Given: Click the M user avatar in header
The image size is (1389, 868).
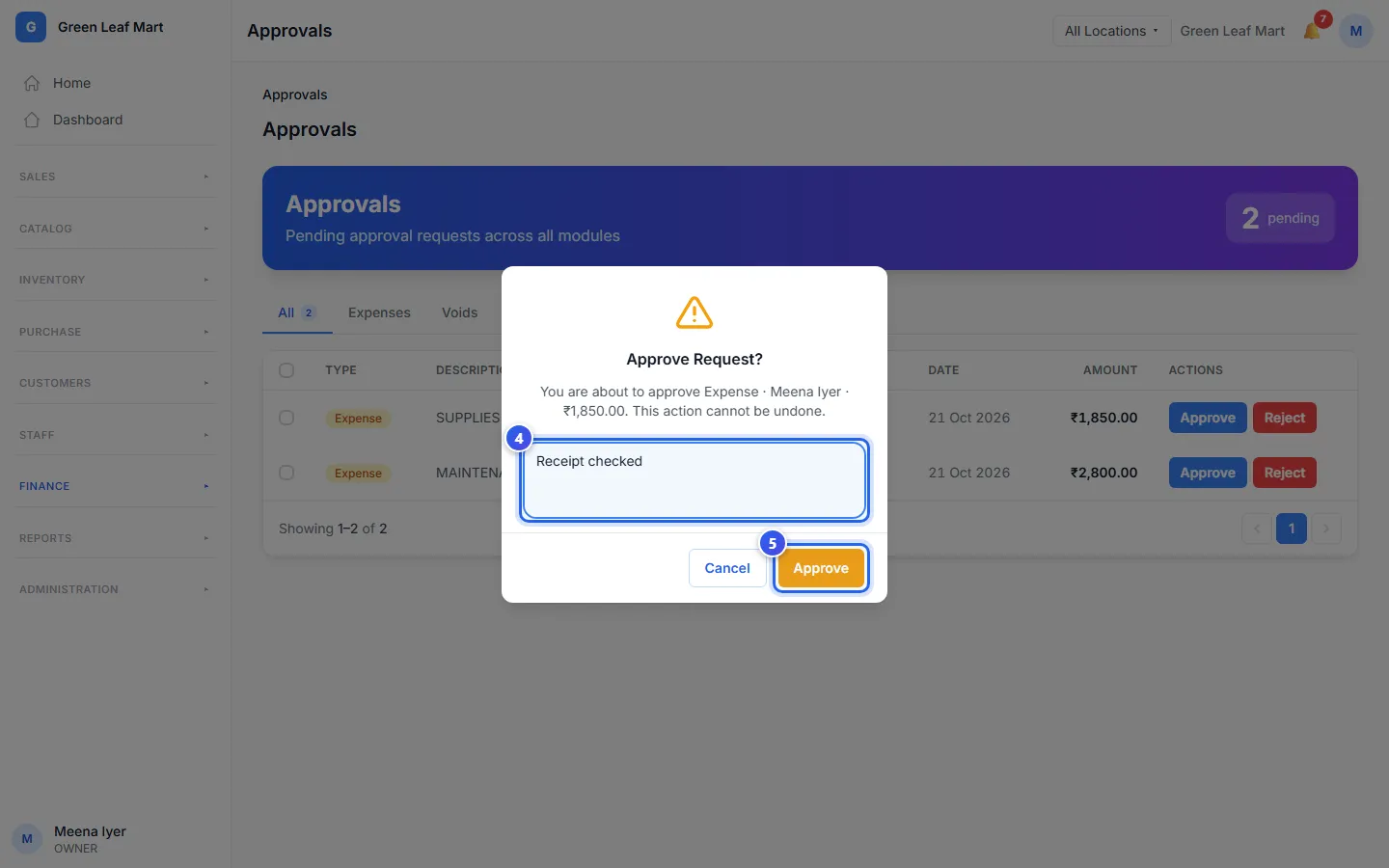Looking at the screenshot, I should tap(1355, 31).
